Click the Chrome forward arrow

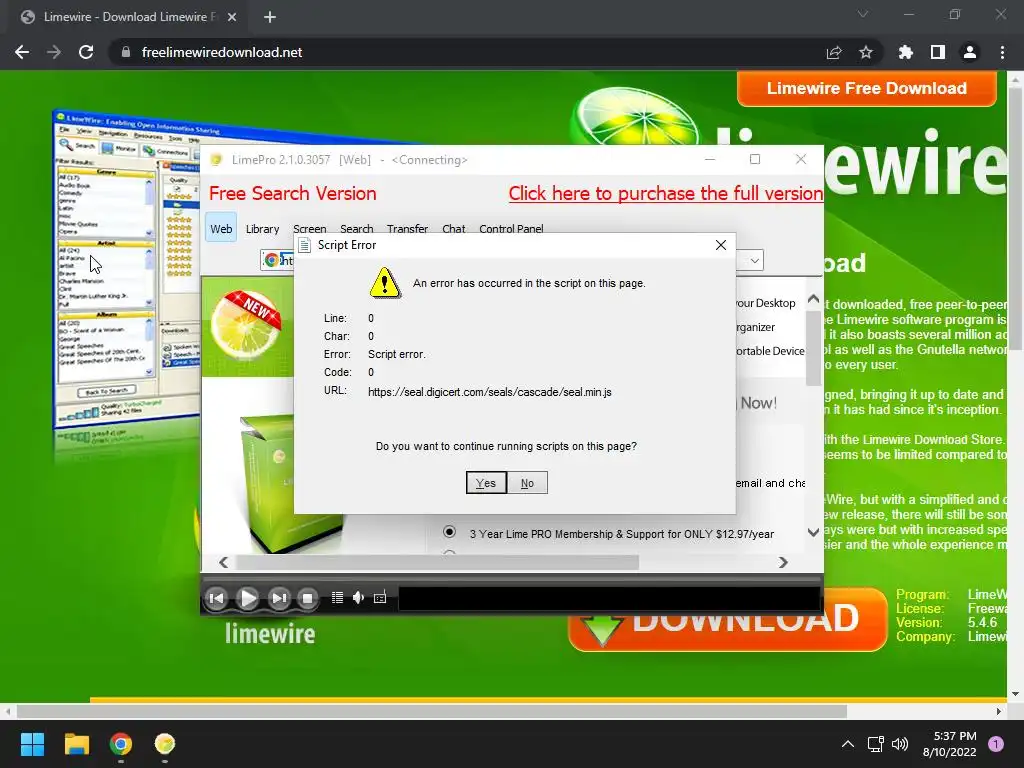click(54, 52)
